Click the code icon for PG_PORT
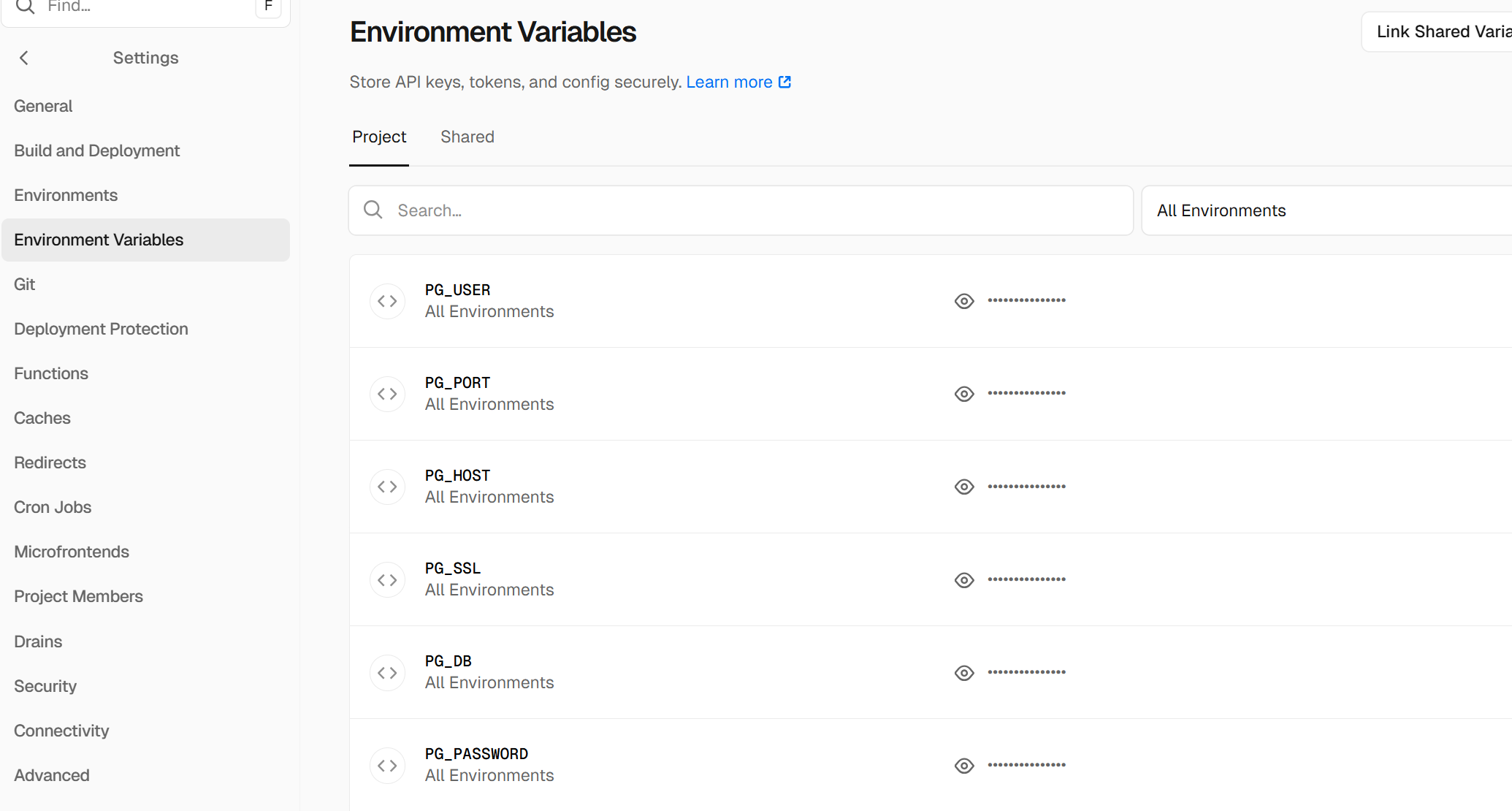This screenshot has height=811, width=1512. coord(387,394)
